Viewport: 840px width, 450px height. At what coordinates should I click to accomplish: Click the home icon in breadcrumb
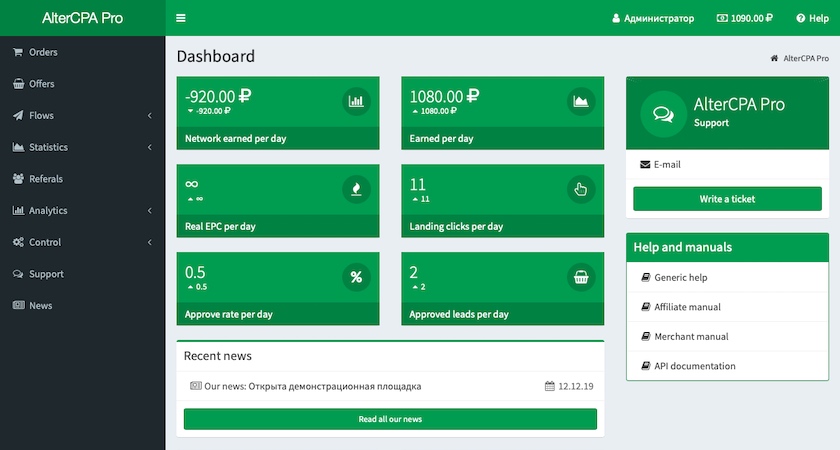click(774, 59)
